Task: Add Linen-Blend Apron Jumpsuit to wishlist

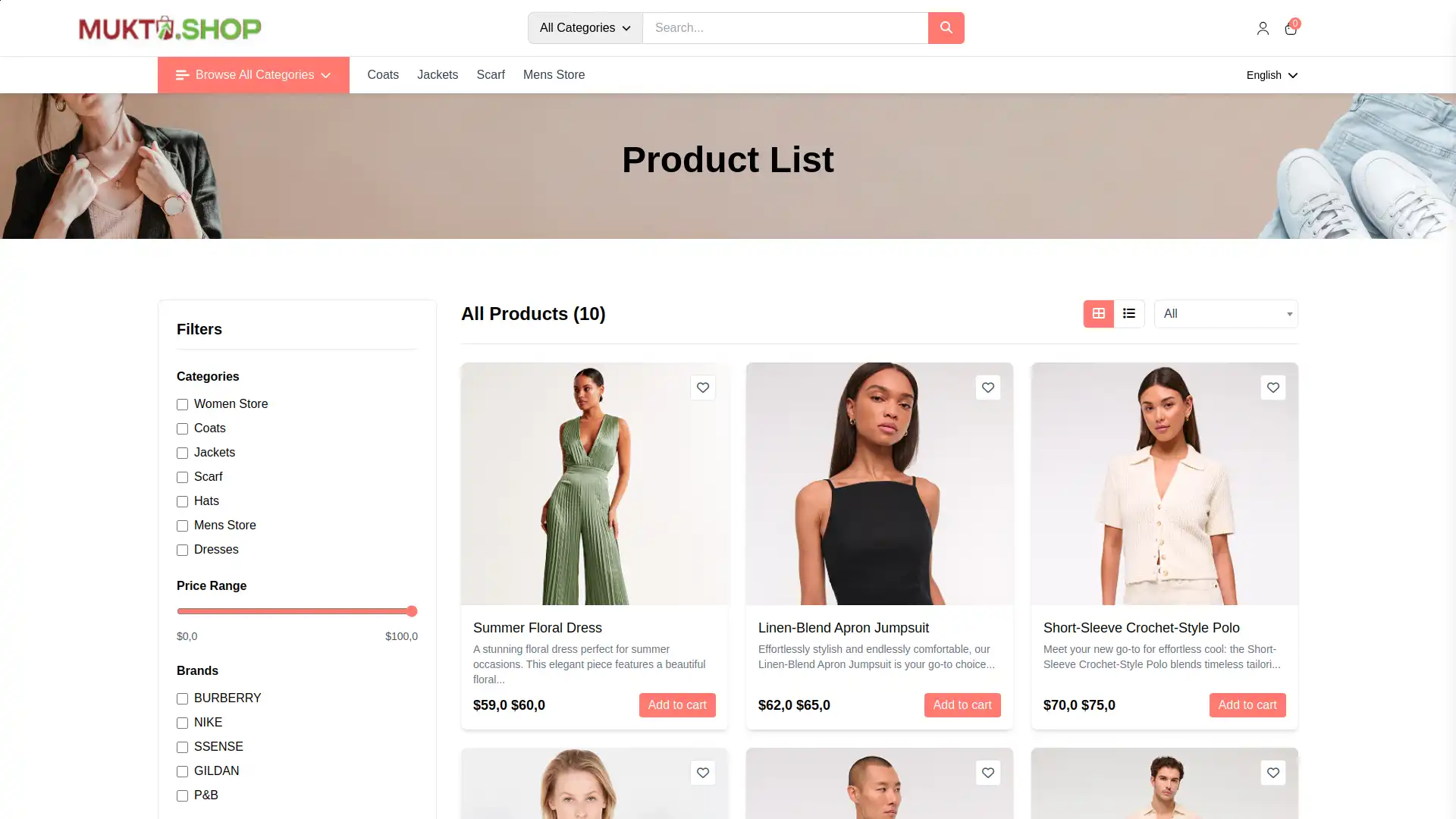Action: coord(988,388)
